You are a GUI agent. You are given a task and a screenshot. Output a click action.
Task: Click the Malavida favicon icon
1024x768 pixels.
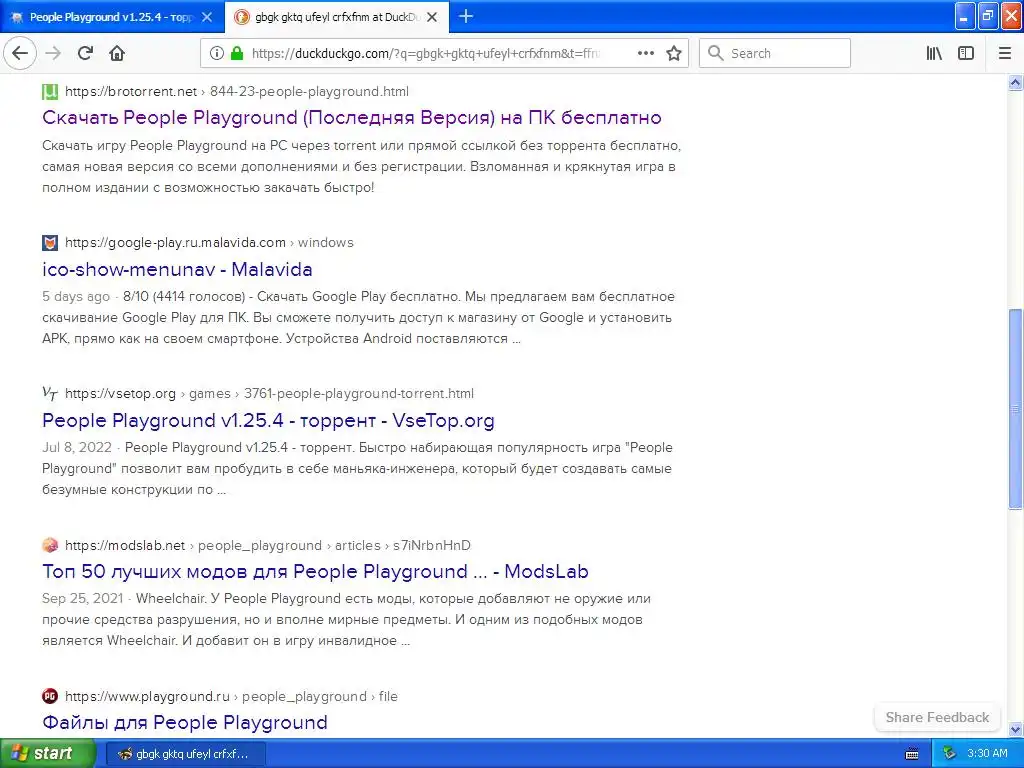(x=50, y=243)
